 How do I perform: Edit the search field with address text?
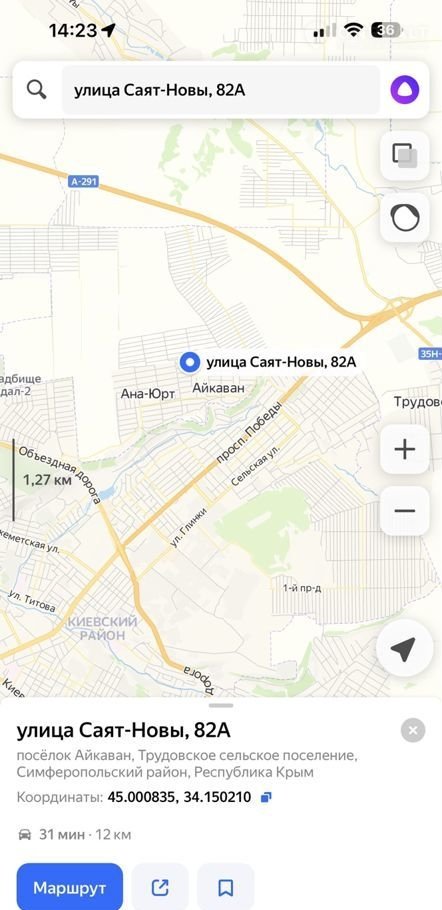click(x=220, y=90)
